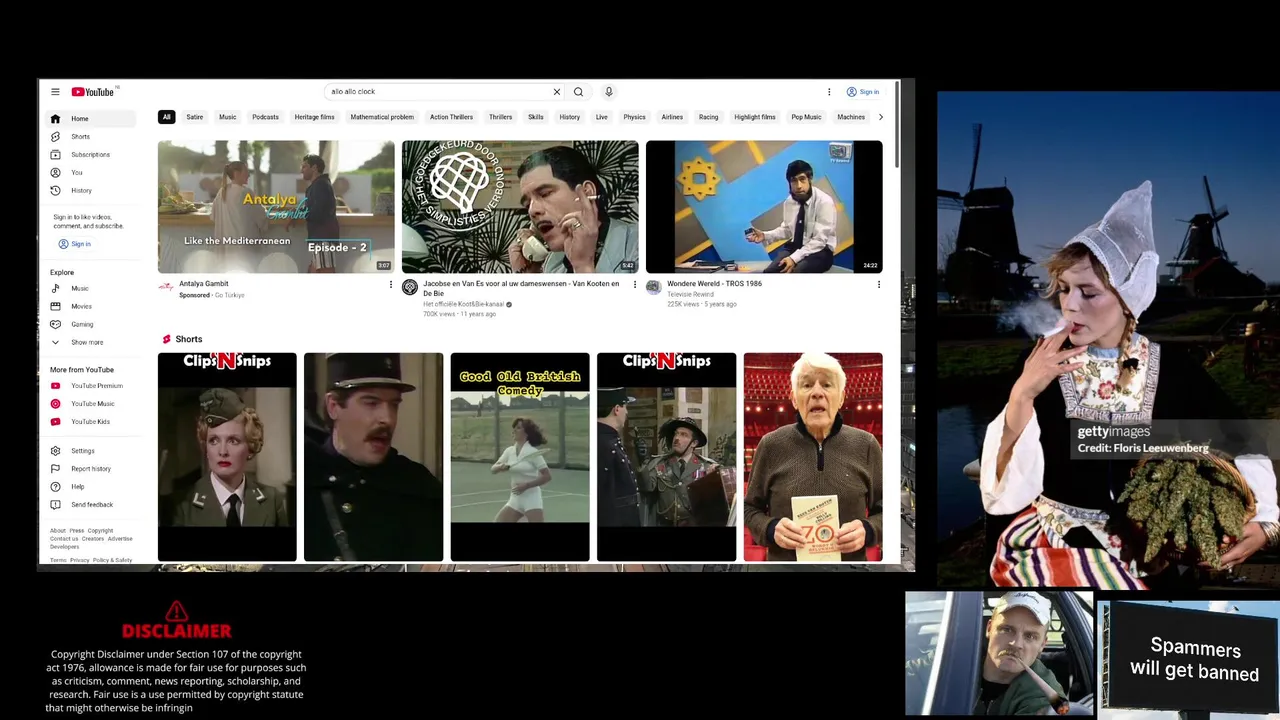Viewport: 1280px width, 720px height.
Task: Open Shorts in the sidebar
Action: 92,137
